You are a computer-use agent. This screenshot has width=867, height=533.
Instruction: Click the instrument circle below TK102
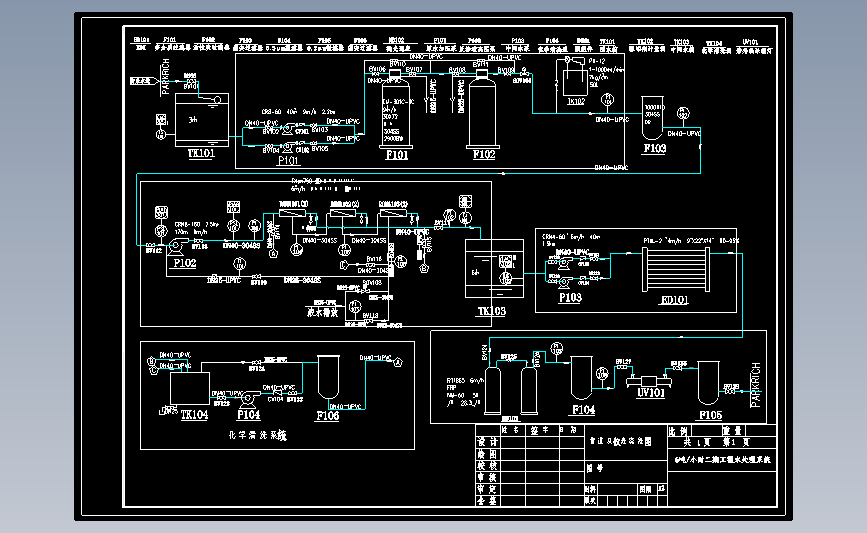tap(607, 100)
